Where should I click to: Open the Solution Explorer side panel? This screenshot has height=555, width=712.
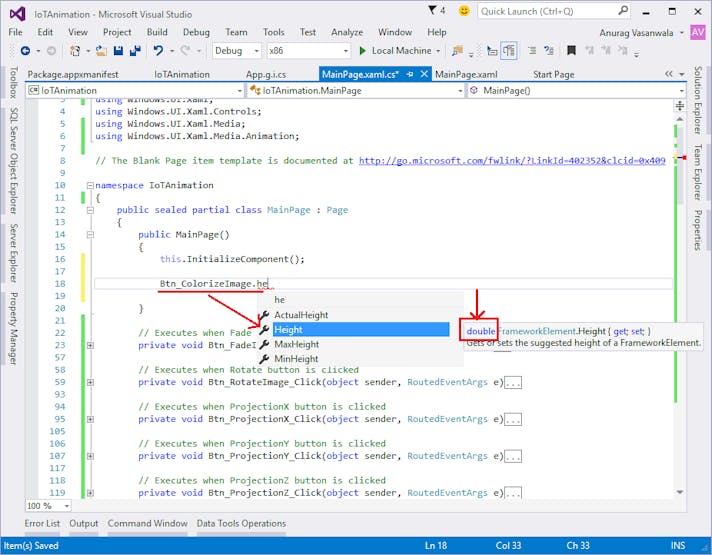pyautogui.click(x=698, y=100)
